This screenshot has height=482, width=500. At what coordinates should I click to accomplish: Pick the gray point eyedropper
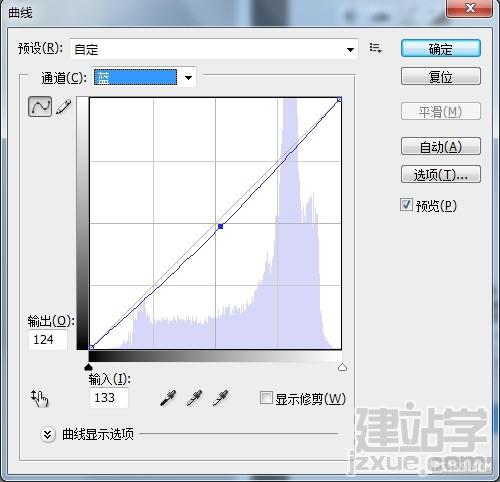(x=194, y=398)
